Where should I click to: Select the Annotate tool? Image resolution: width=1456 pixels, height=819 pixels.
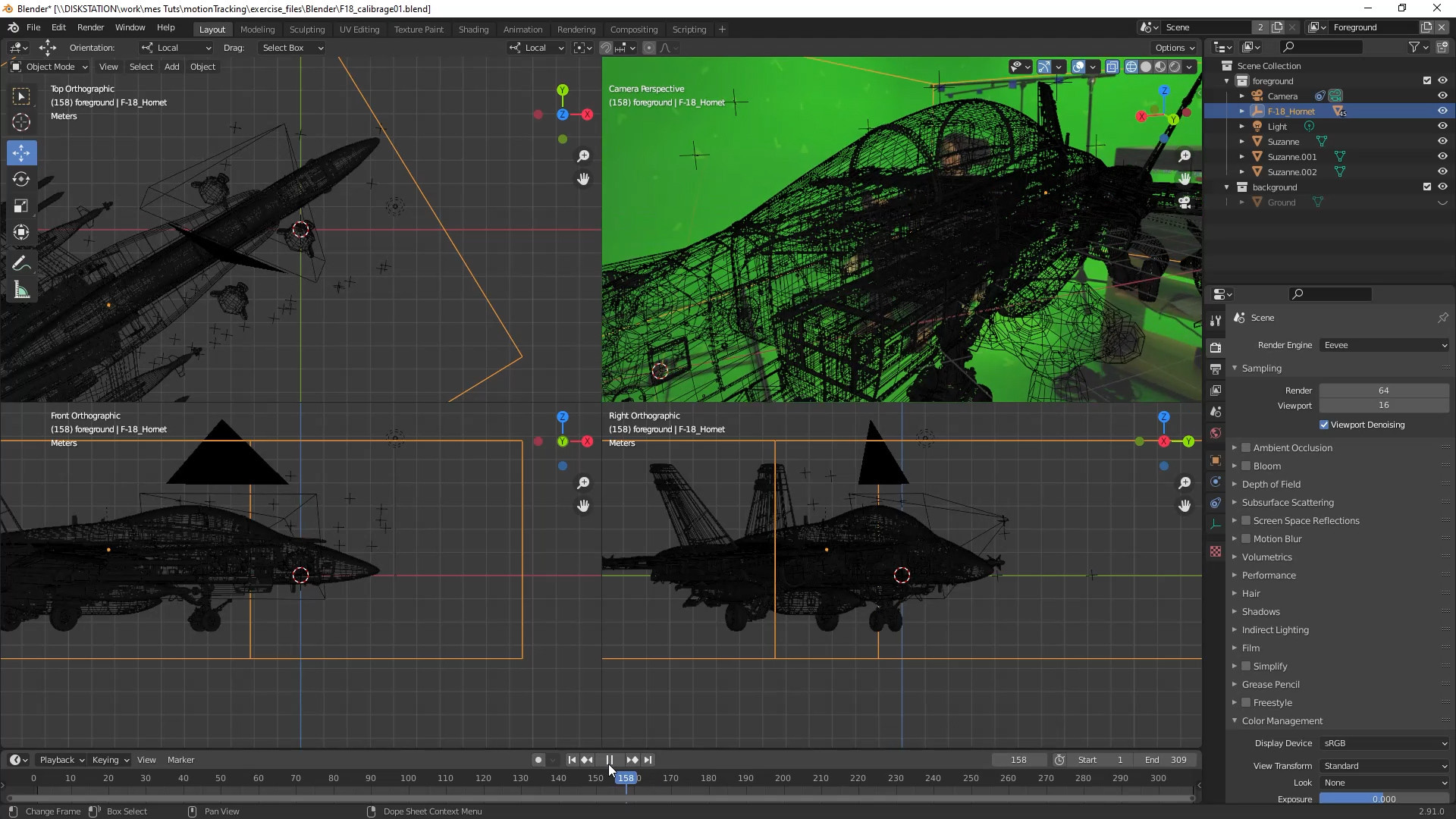pos(21,264)
